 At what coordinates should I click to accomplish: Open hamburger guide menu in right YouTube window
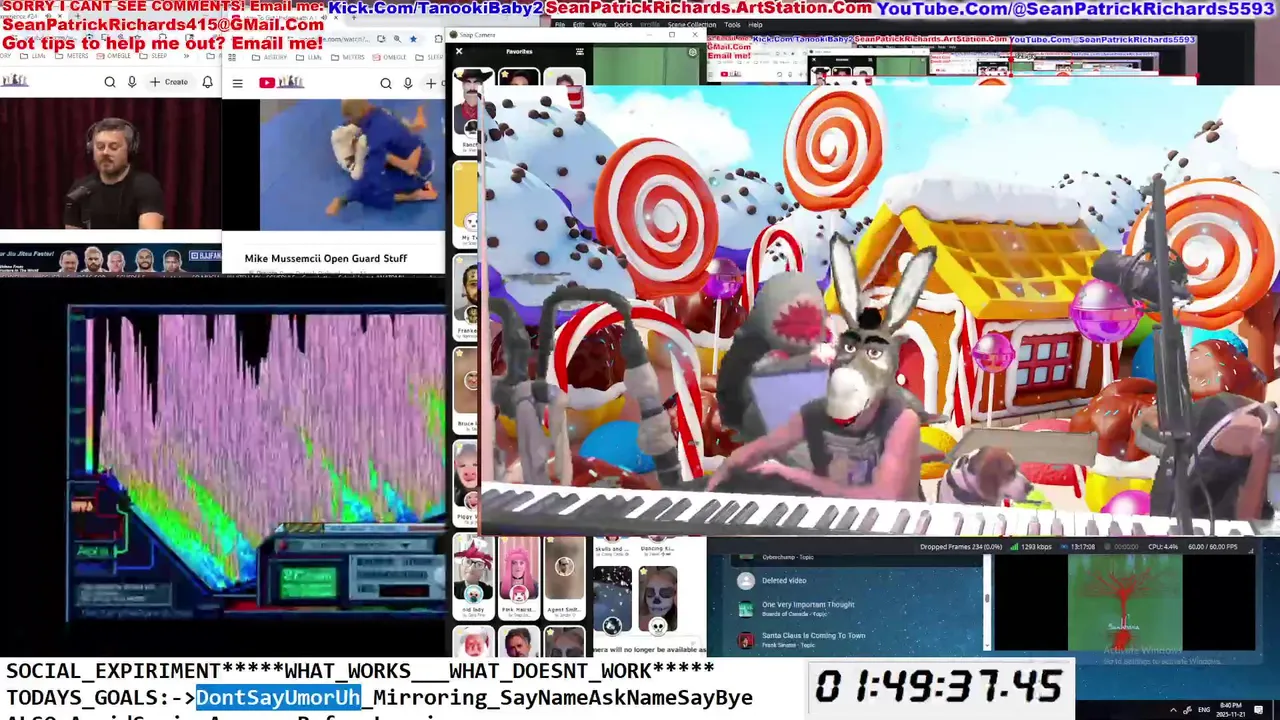[237, 83]
